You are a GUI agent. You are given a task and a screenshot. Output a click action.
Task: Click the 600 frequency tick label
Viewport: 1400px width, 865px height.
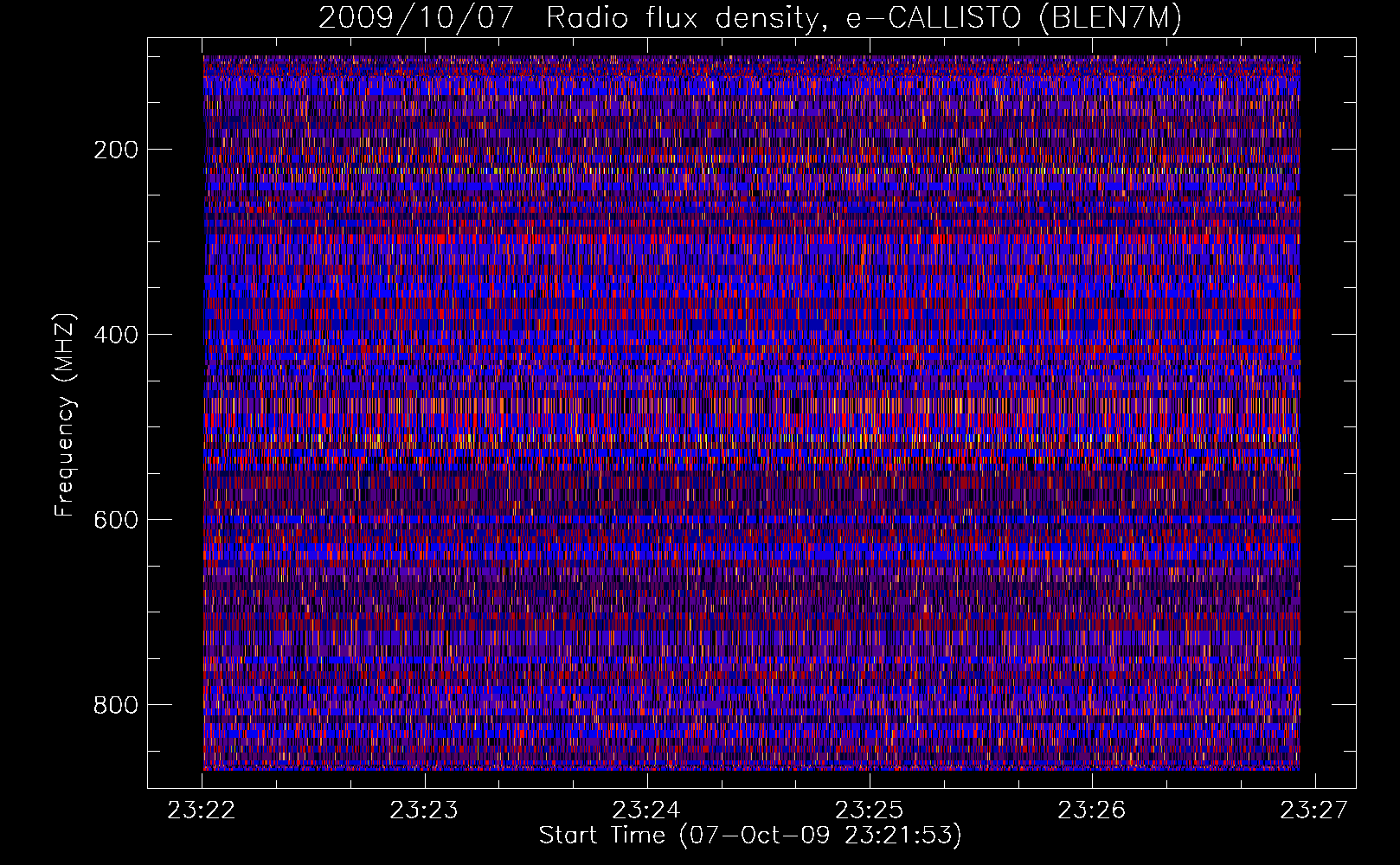point(115,520)
